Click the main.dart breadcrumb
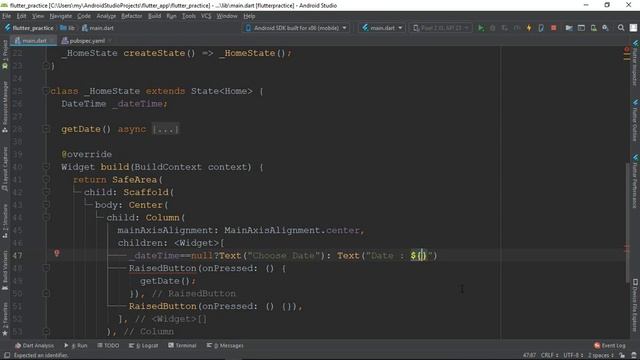 click(98, 28)
